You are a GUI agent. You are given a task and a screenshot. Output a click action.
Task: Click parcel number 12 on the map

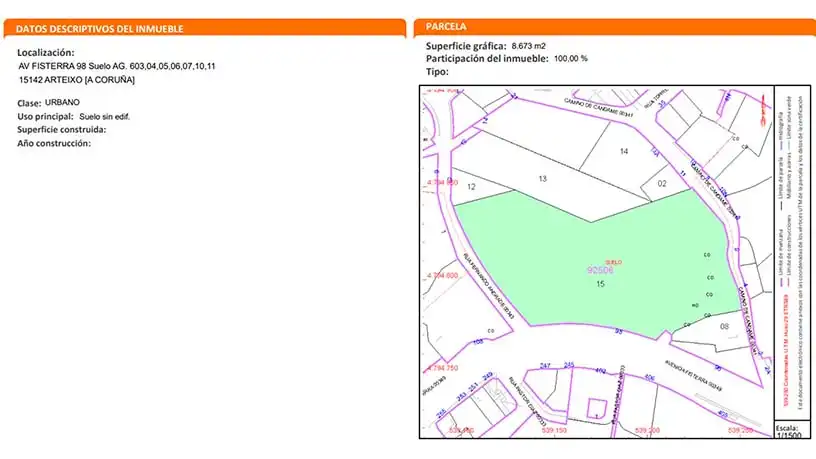471,187
